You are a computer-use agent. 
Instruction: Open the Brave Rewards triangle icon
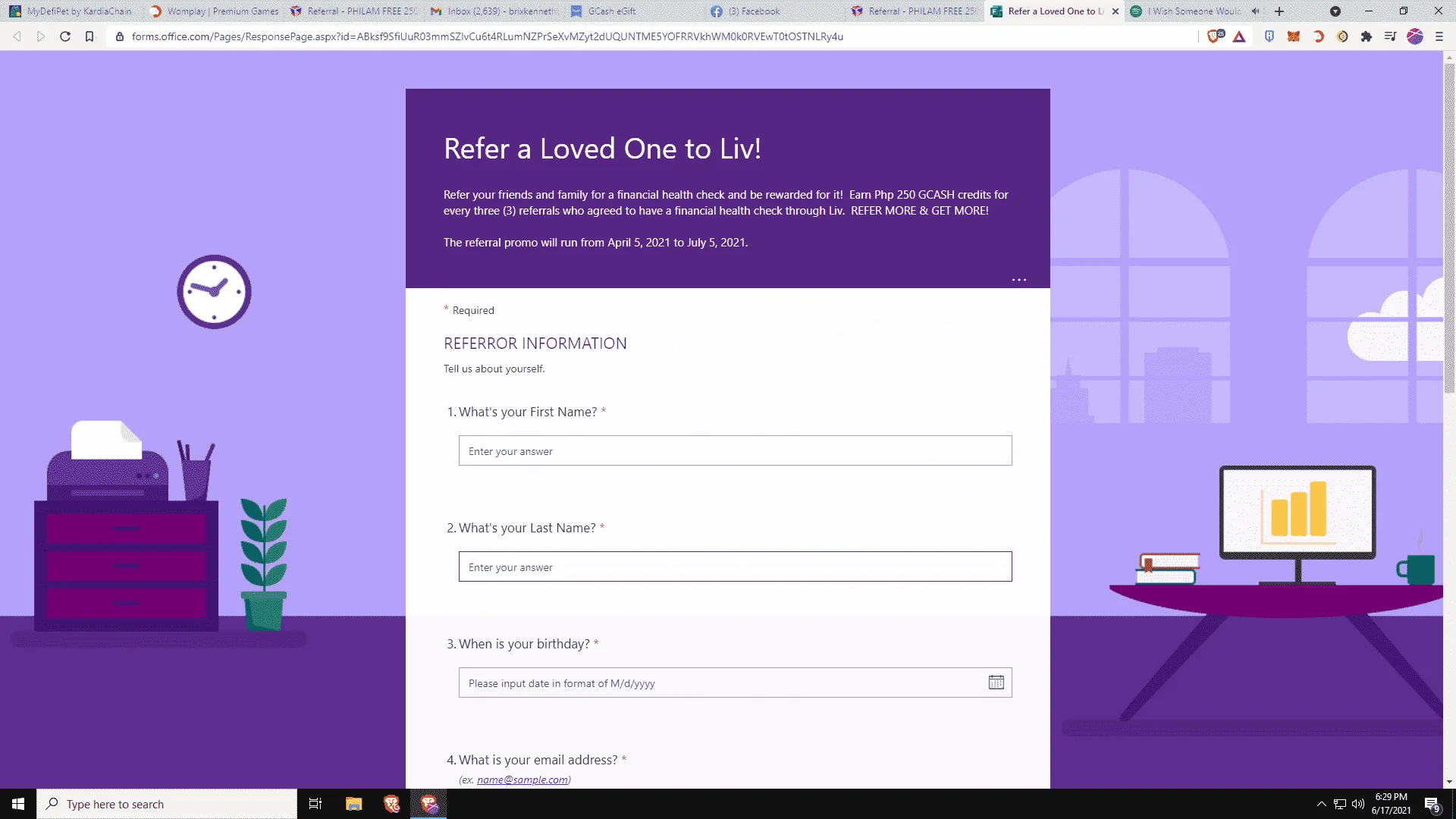(1239, 36)
